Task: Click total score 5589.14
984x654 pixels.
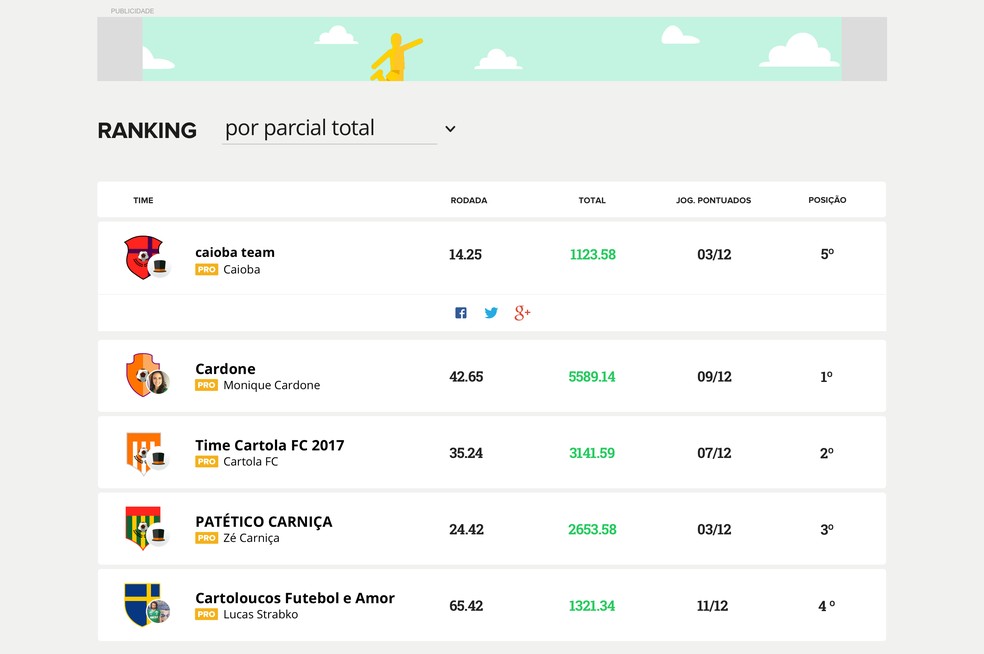Action: [x=592, y=377]
